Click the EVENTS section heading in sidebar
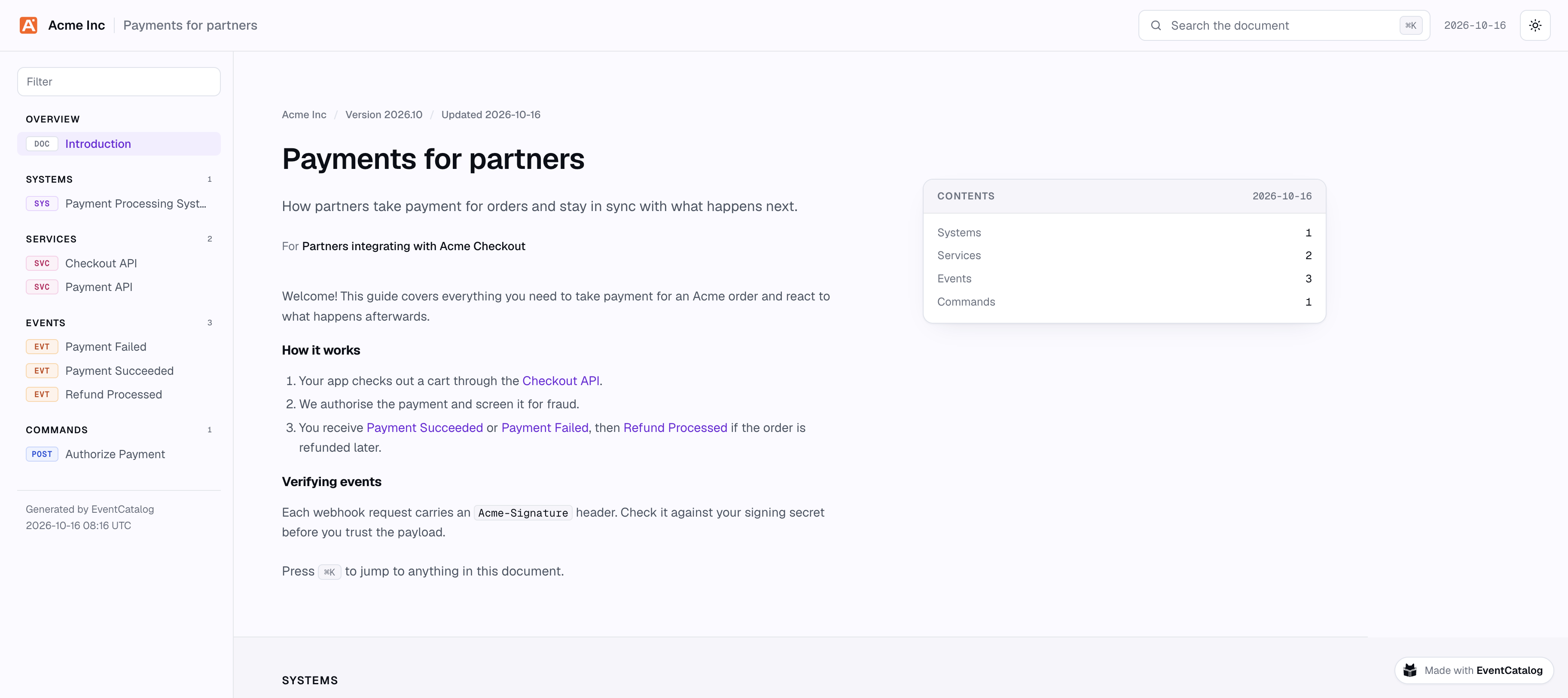The height and width of the screenshot is (698, 1568). (45, 323)
